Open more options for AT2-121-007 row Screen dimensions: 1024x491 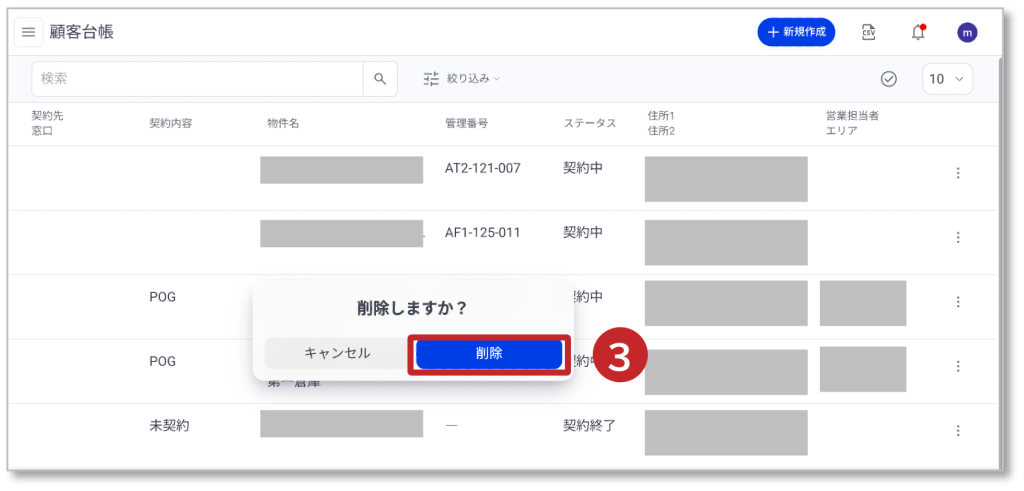pyautogui.click(x=957, y=173)
